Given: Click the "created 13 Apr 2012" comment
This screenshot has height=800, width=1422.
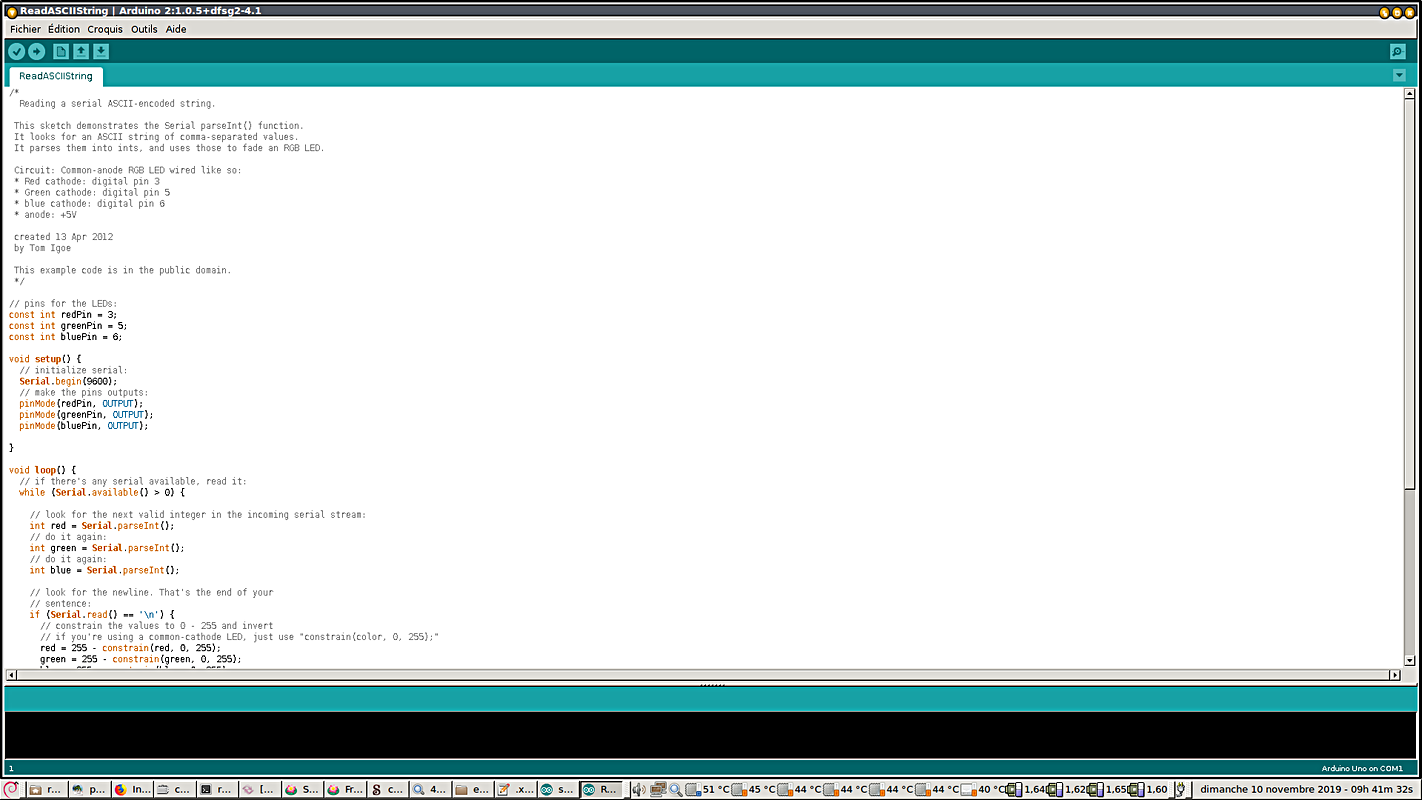Looking at the screenshot, I should pos(63,236).
